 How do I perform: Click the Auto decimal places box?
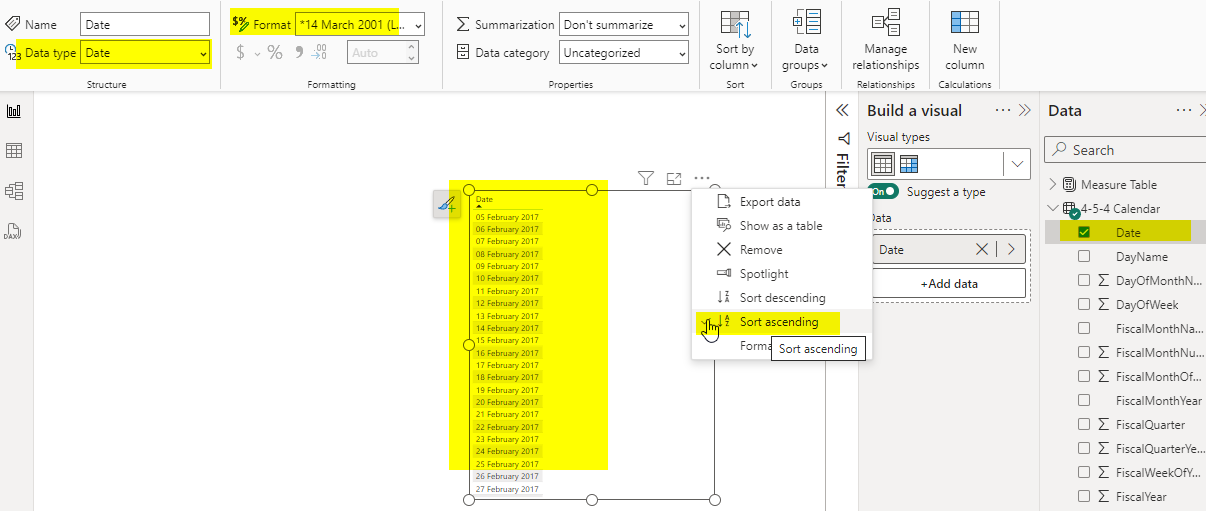(383, 52)
